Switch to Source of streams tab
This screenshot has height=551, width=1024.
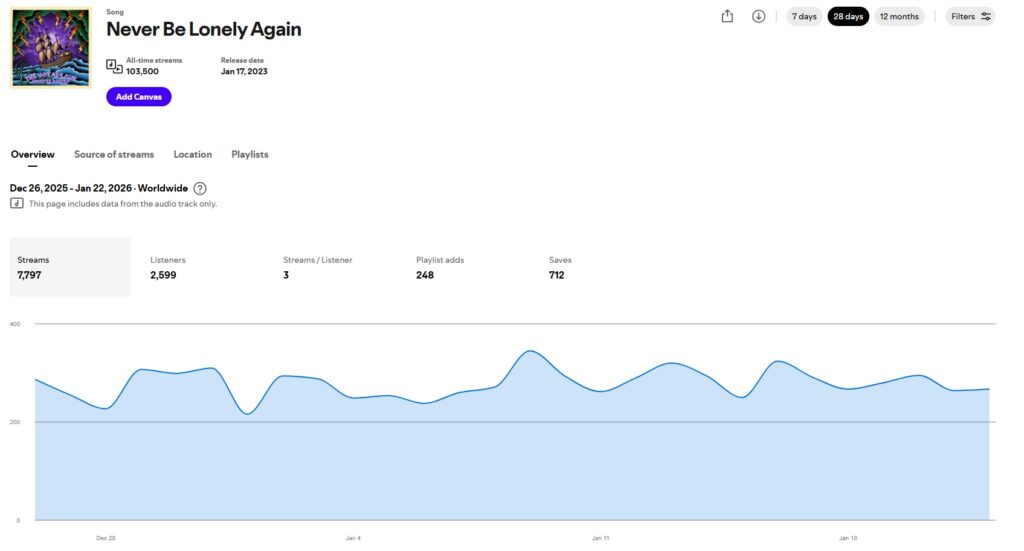tap(114, 154)
